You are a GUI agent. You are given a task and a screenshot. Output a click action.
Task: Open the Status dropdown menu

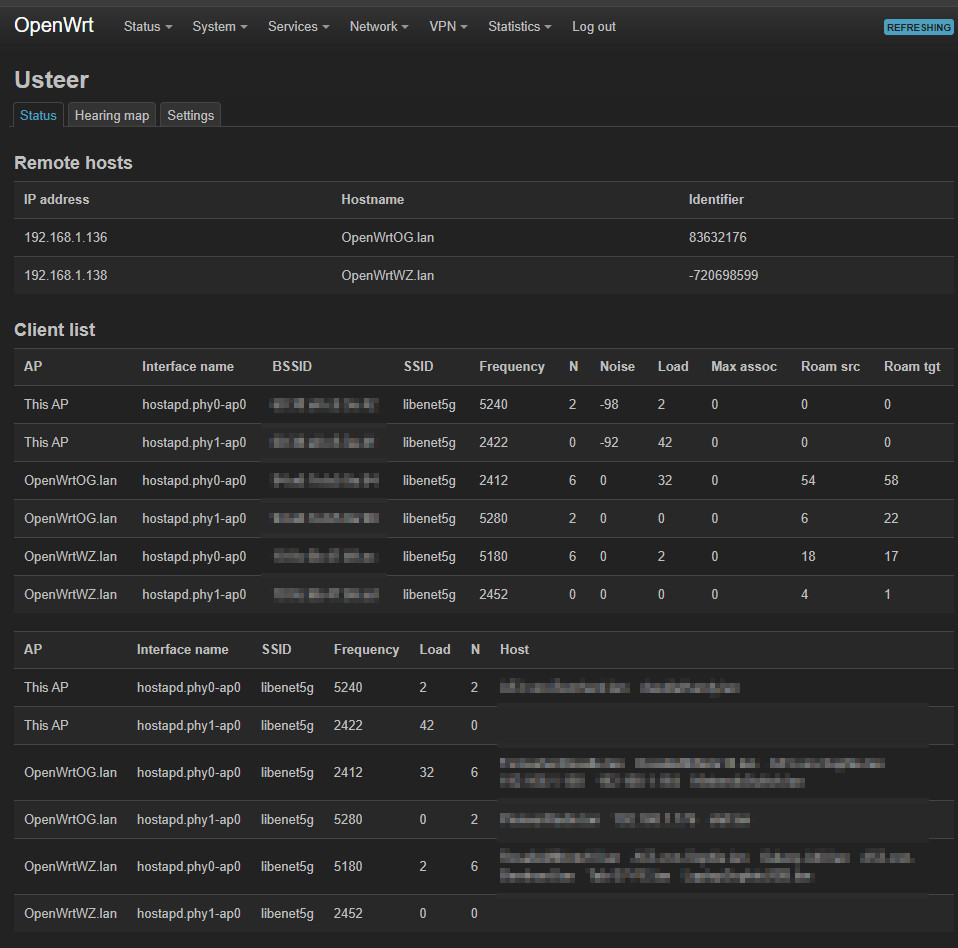pyautogui.click(x=147, y=27)
